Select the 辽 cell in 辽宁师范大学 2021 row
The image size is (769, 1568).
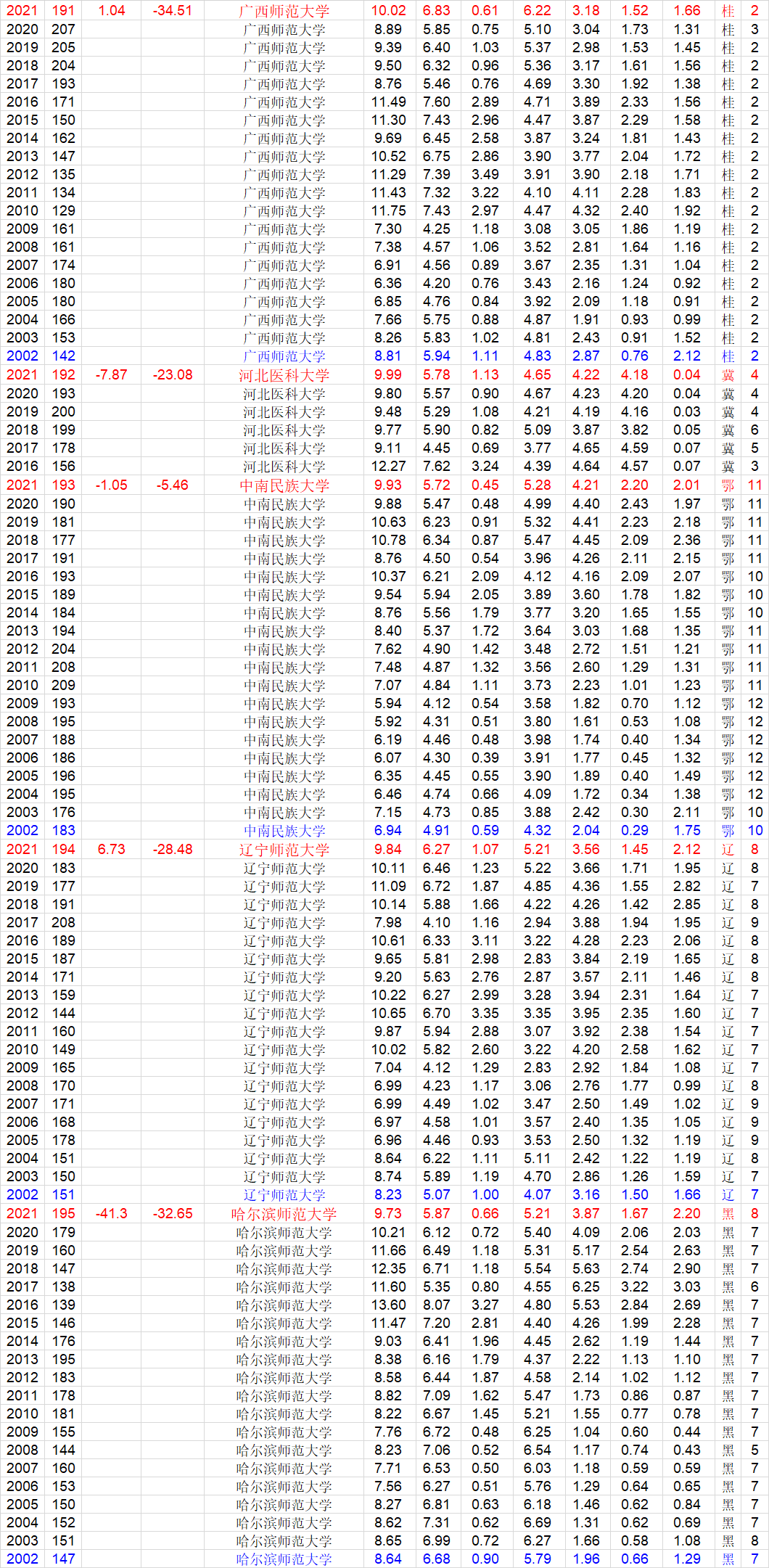pyautogui.click(x=728, y=850)
